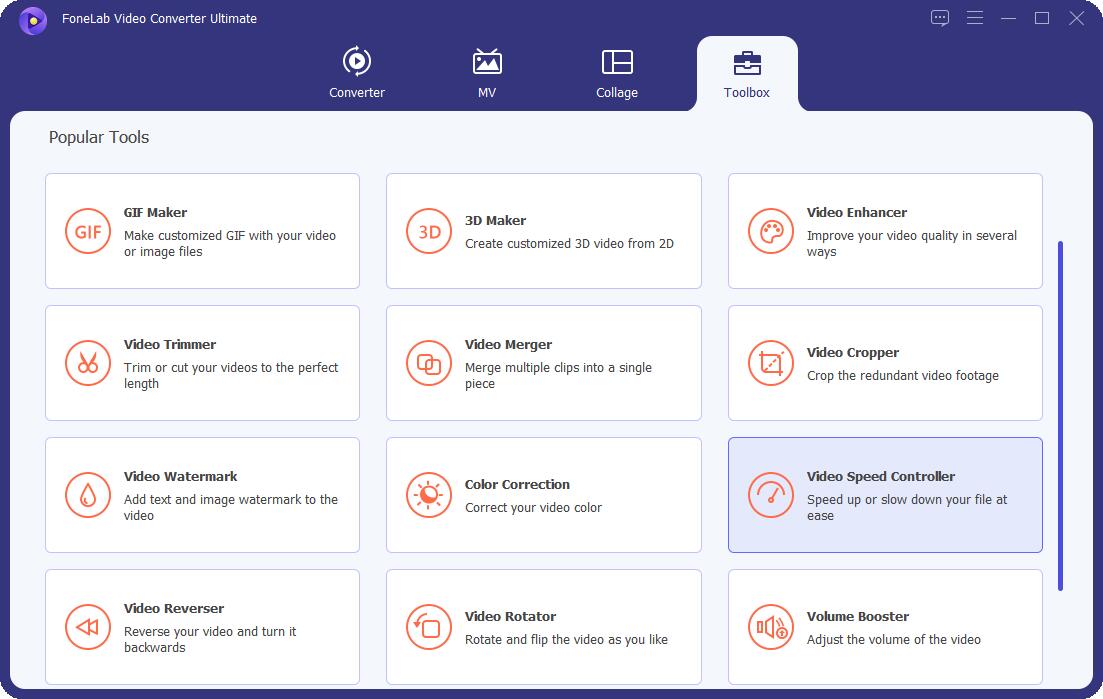Click the MV tab picture icon
The image size is (1103, 699).
point(487,62)
